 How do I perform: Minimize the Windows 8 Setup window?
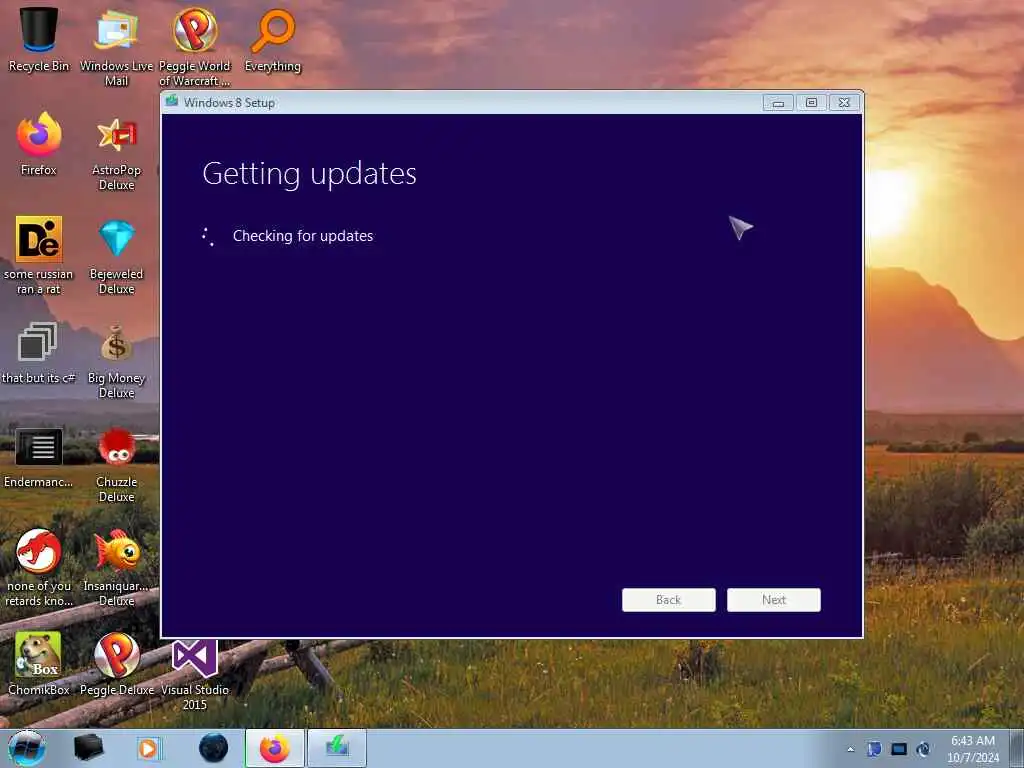click(x=778, y=103)
